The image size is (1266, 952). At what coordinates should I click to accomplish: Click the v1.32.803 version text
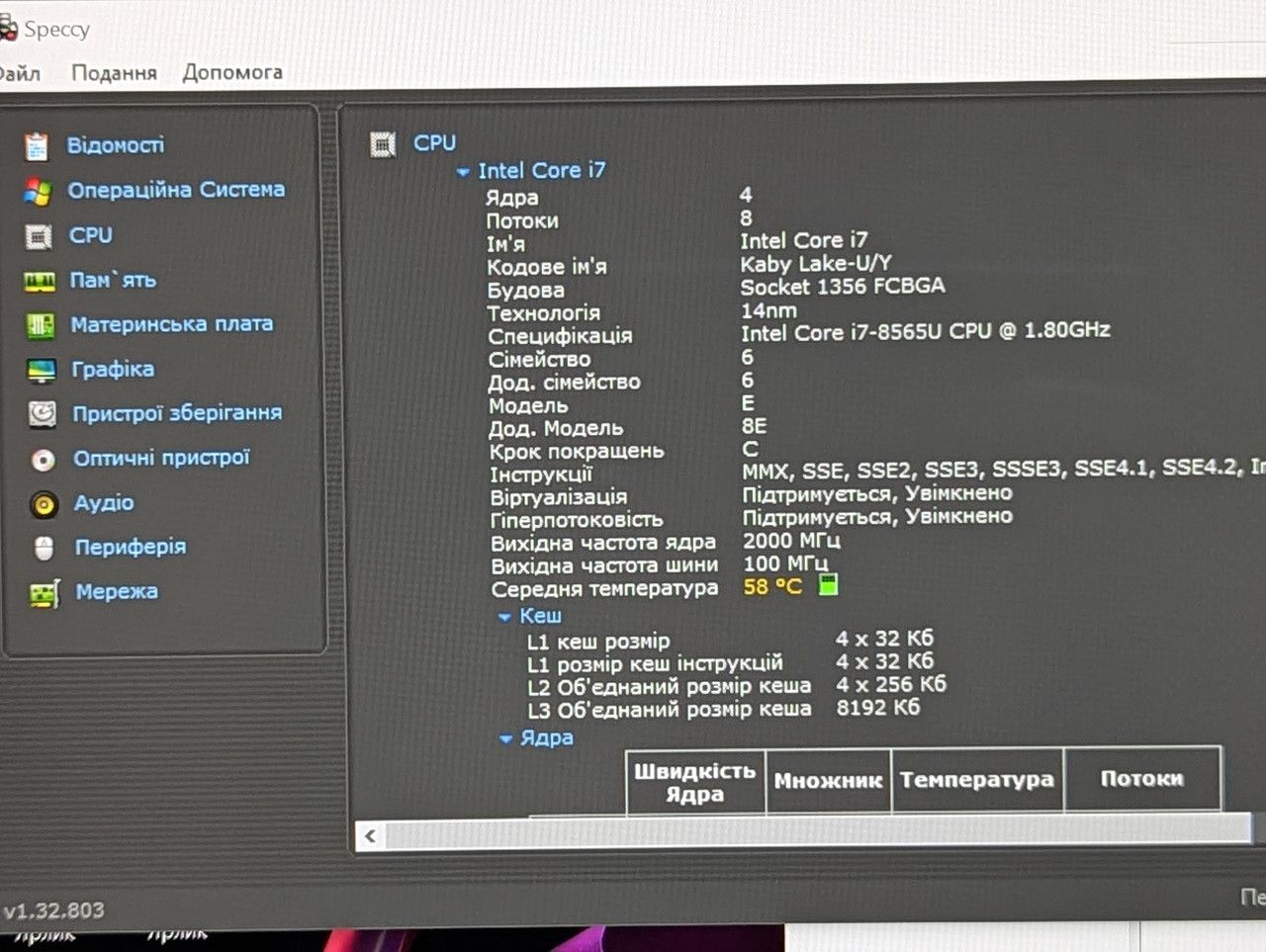pyautogui.click(x=51, y=910)
